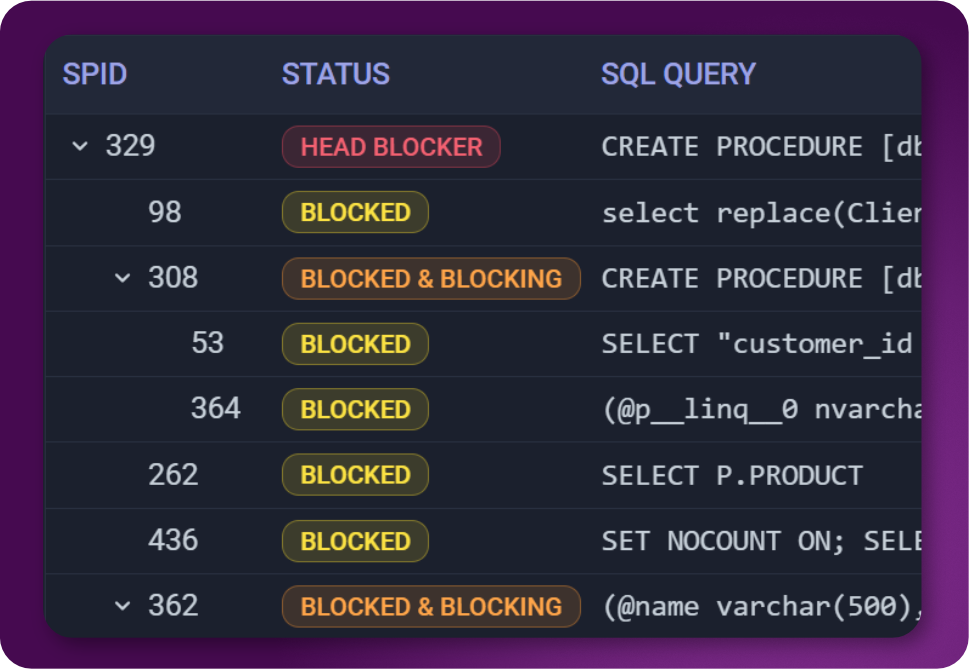Collapse the blocking tree under SPID 329
Image resolution: width=969 pixels, height=669 pixels.
pos(80,146)
